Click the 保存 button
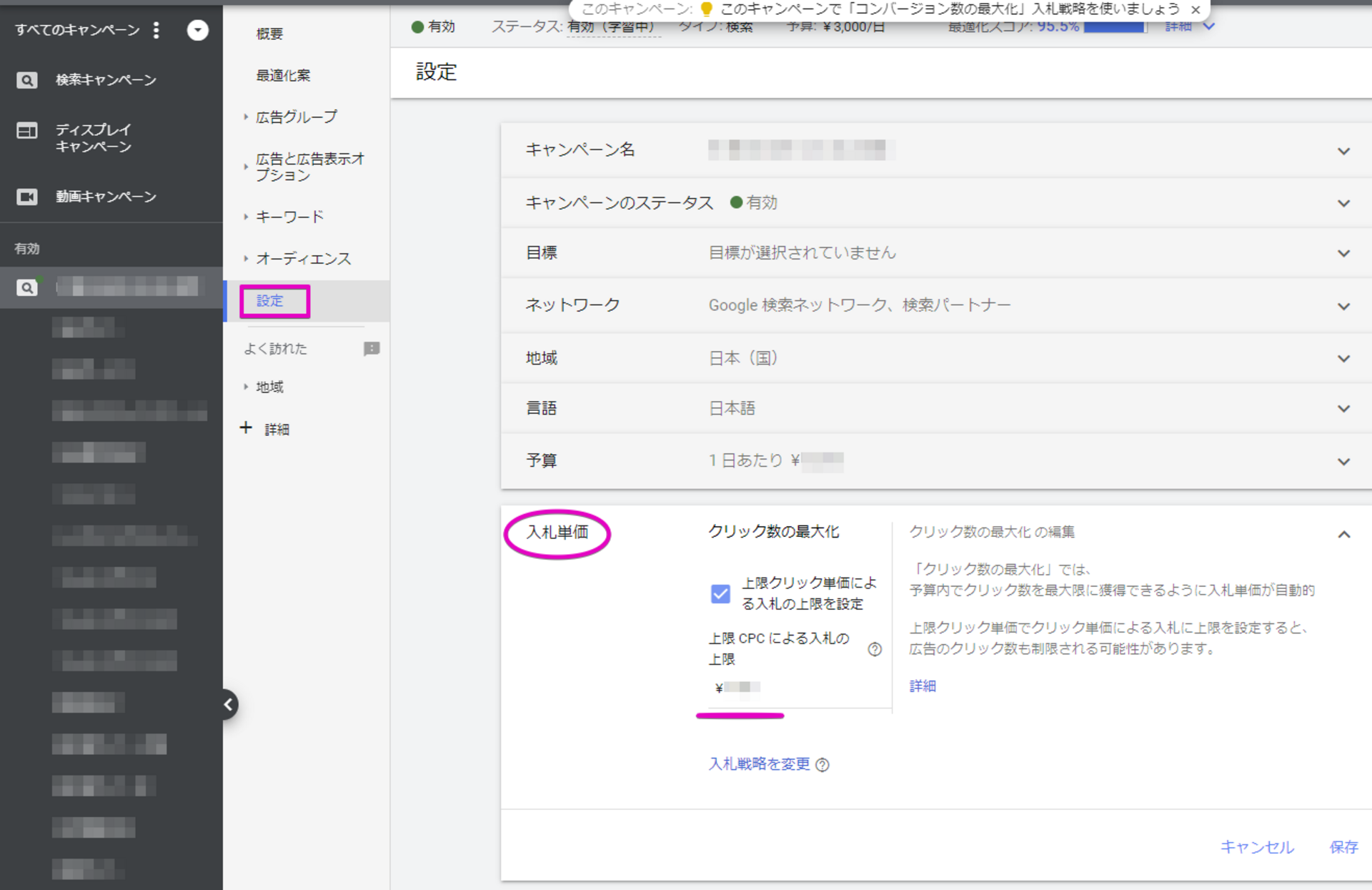This screenshot has height=890, width=1372. (x=1343, y=847)
